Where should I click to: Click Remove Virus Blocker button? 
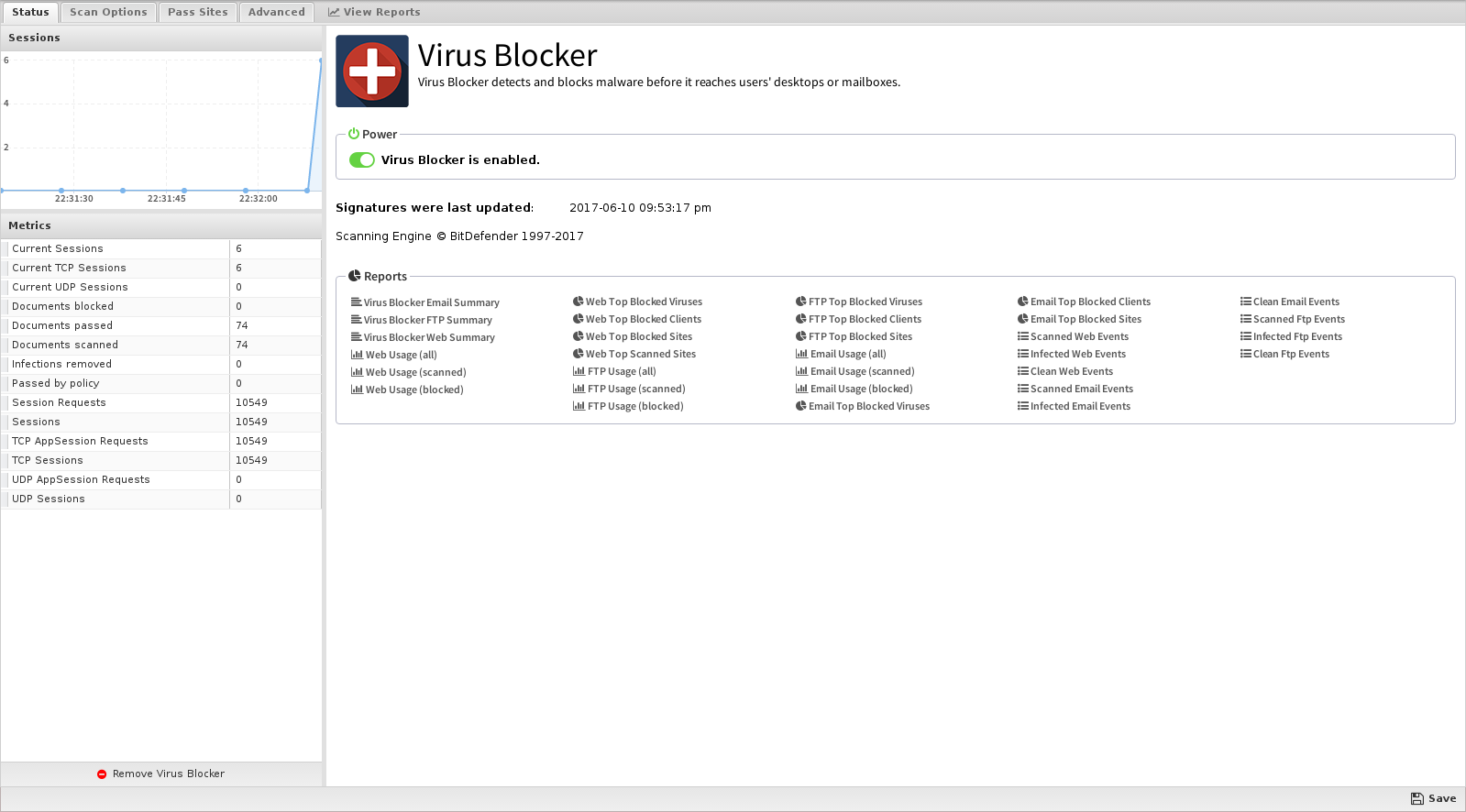click(161, 774)
